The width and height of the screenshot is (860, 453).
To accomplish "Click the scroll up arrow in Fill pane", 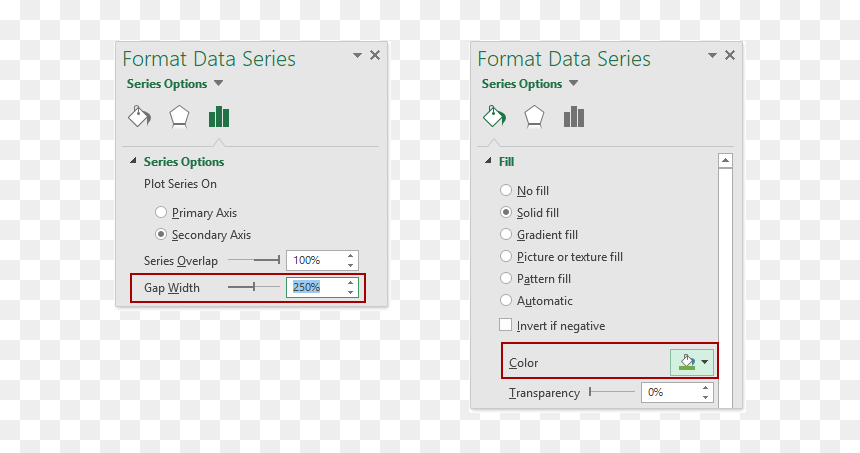I will point(725,160).
